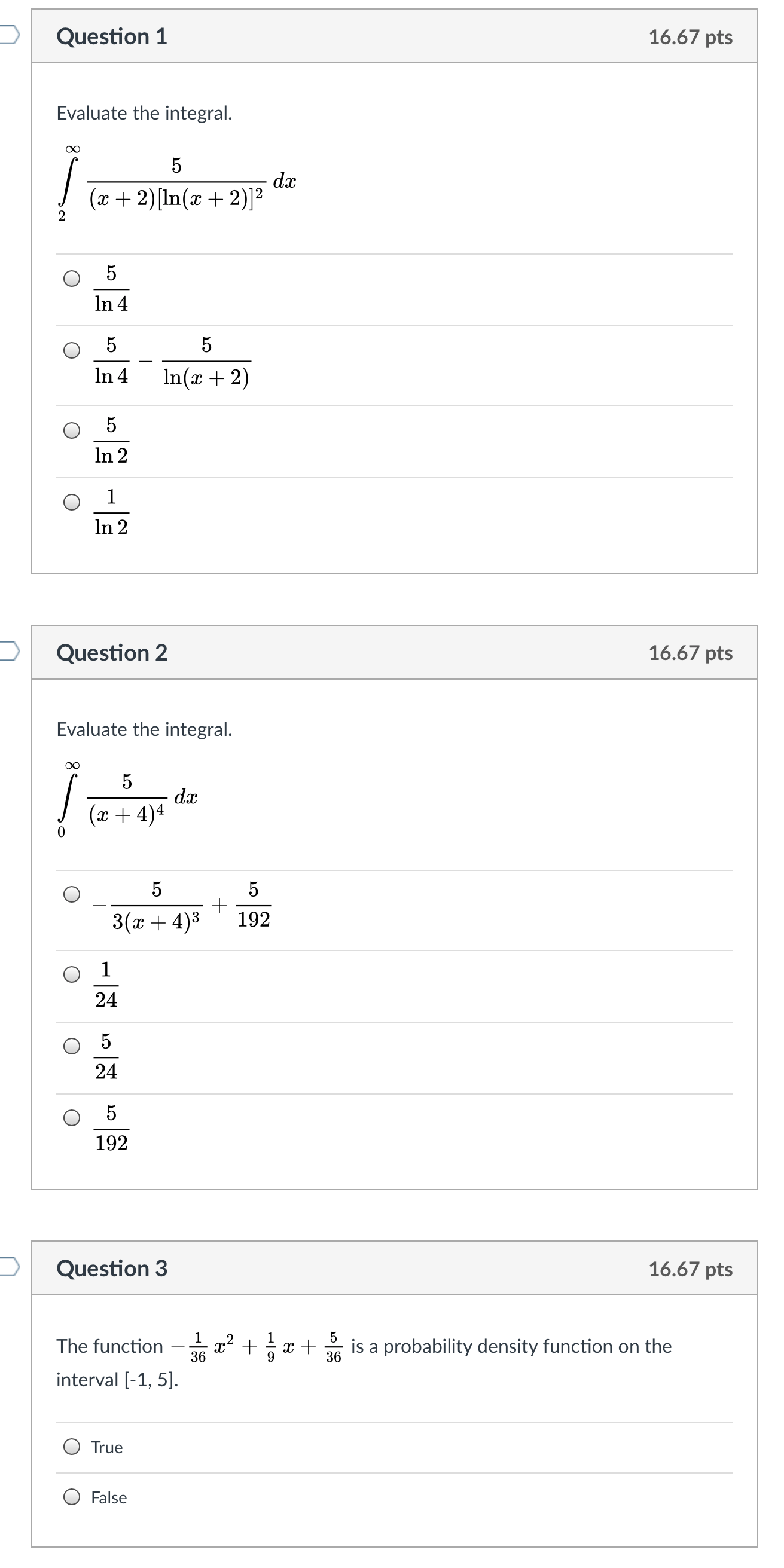Select the lone 5 over ln 4 answer
784x1568 pixels.
tap(72, 279)
